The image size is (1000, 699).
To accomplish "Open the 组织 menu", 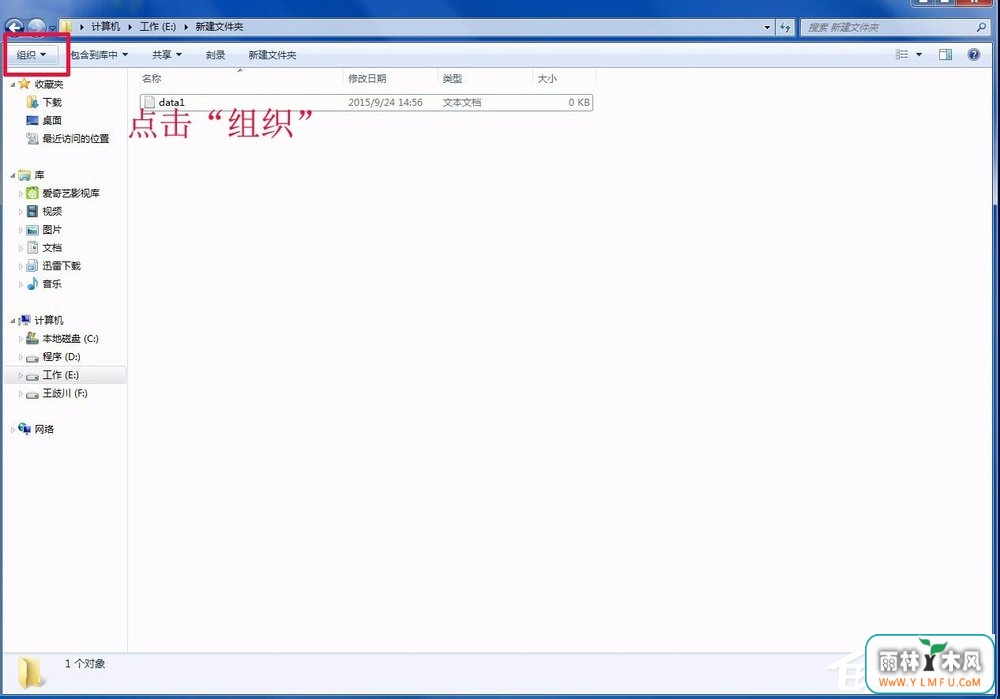I will point(31,55).
